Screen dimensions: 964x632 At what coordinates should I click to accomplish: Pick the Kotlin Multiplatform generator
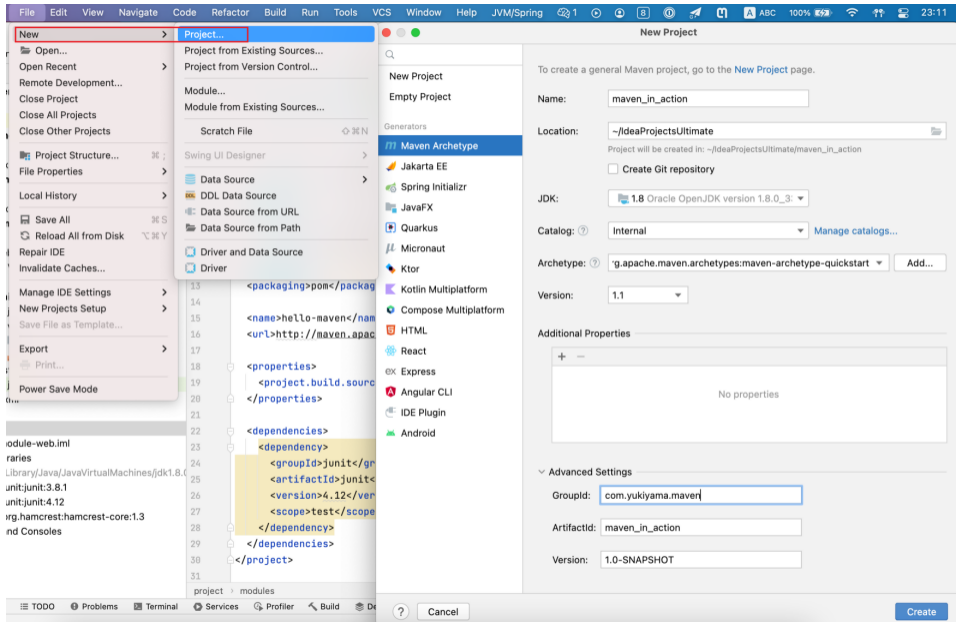[450, 289]
